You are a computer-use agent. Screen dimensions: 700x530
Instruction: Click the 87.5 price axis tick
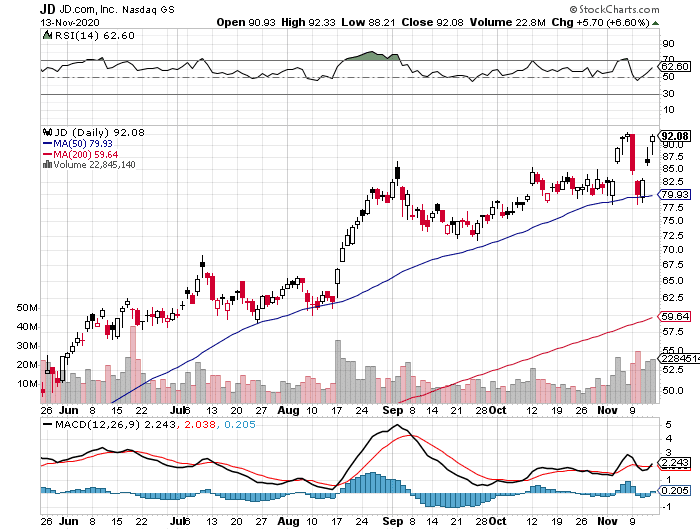[x=672, y=157]
